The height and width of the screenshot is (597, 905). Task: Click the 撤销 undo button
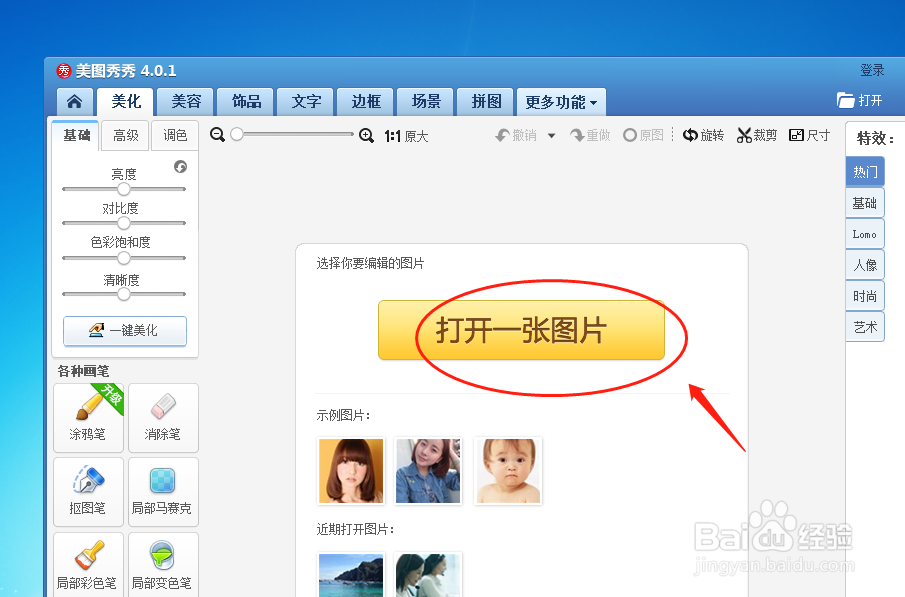tap(517, 135)
